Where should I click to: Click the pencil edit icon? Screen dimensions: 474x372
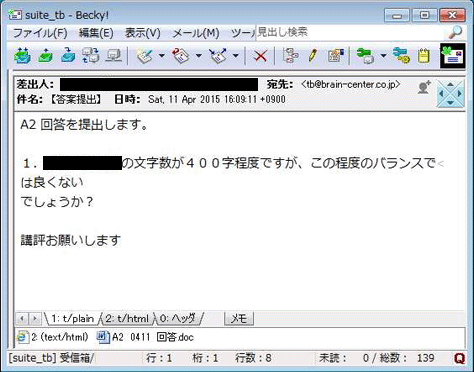click(x=313, y=55)
